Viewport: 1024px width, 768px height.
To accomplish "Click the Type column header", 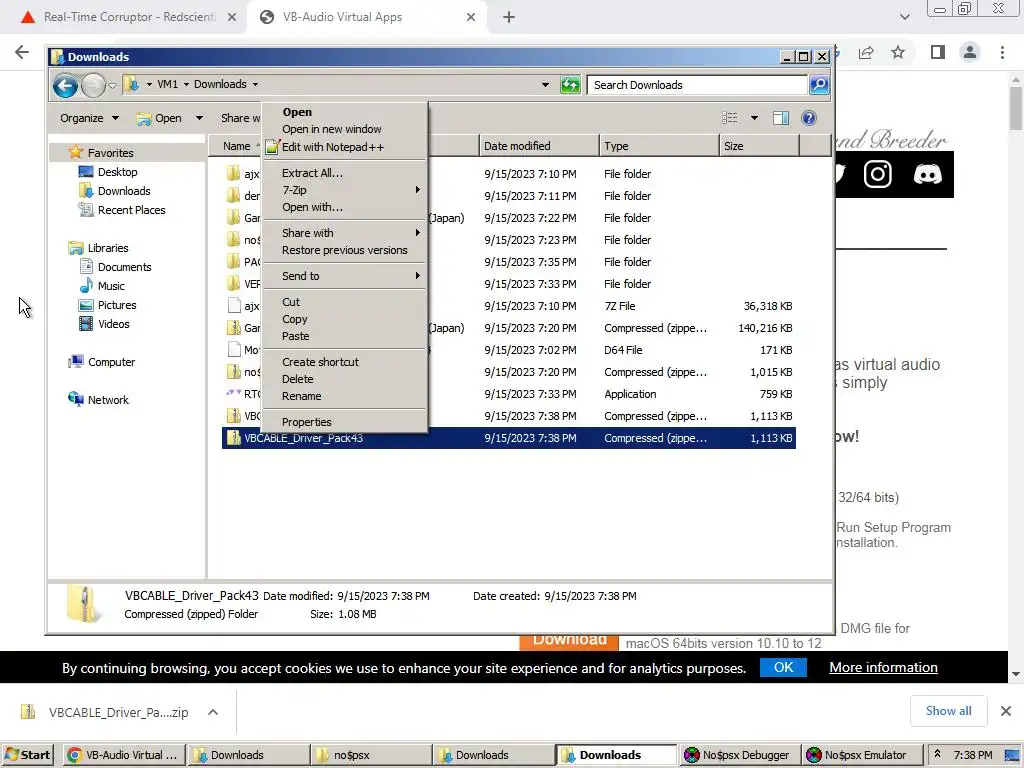I will [658, 146].
